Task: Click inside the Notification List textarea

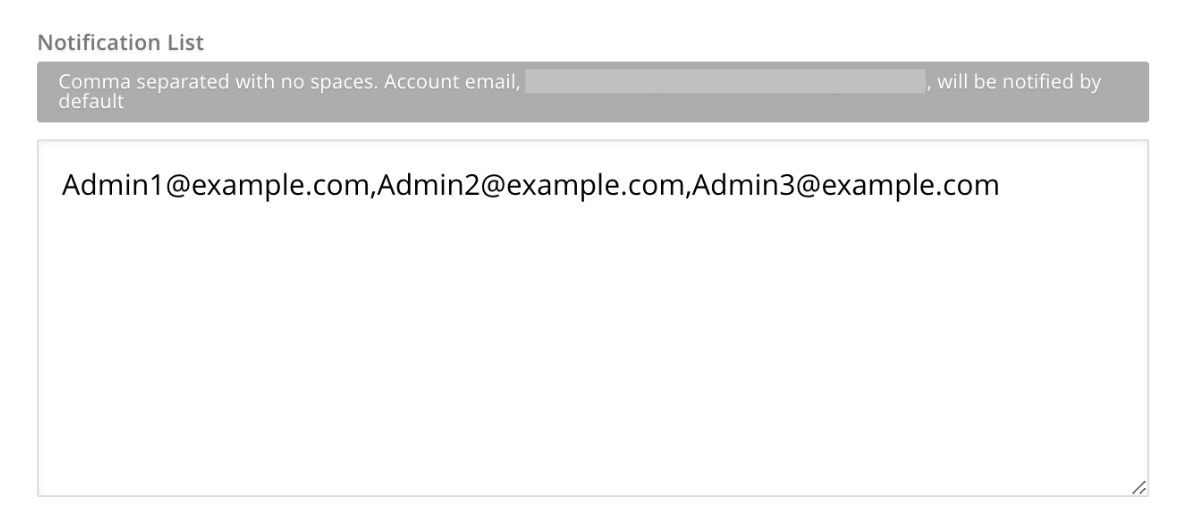Action: (593, 318)
